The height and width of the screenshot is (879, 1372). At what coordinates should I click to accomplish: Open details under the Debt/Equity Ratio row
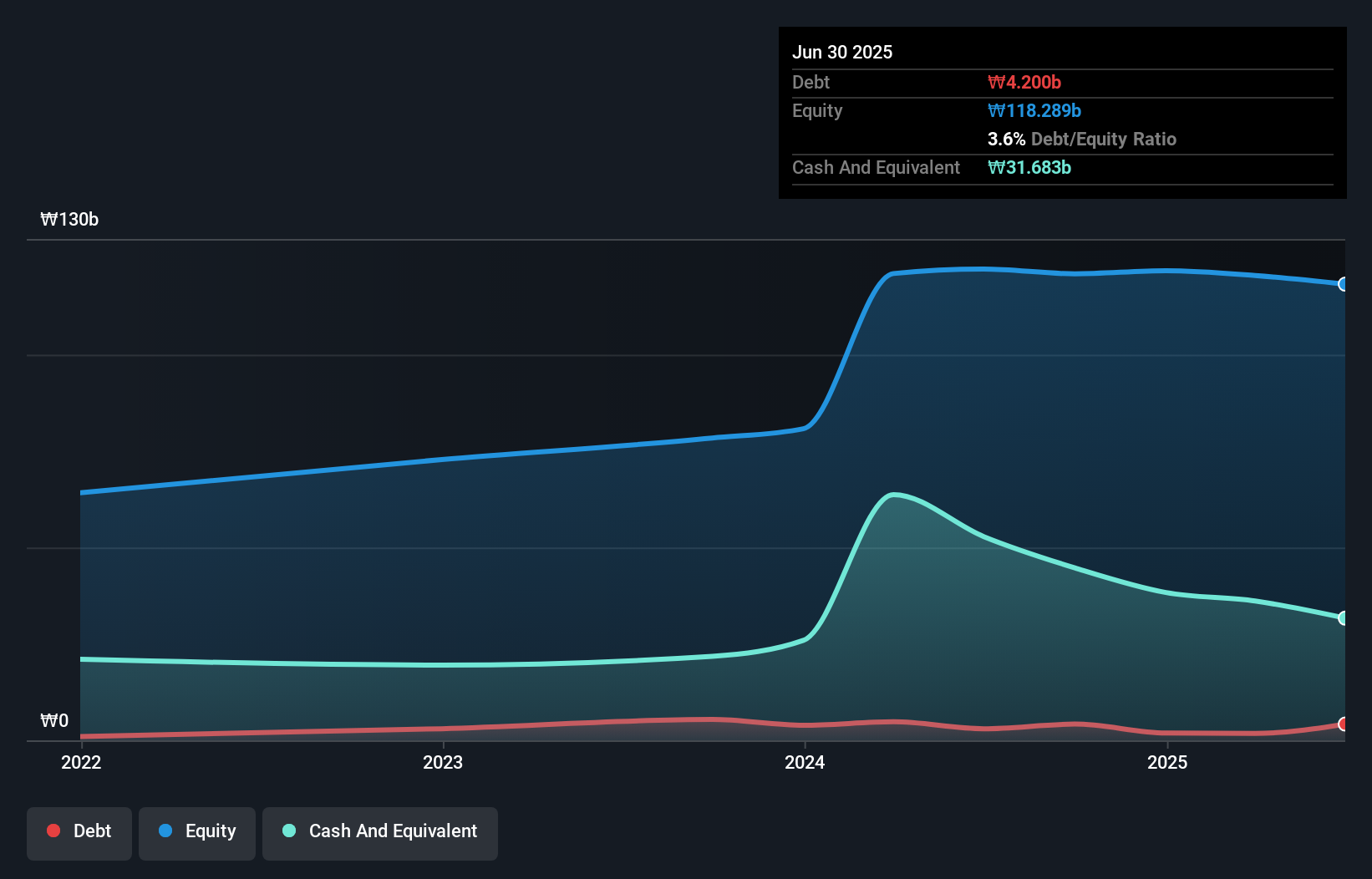click(x=1082, y=139)
